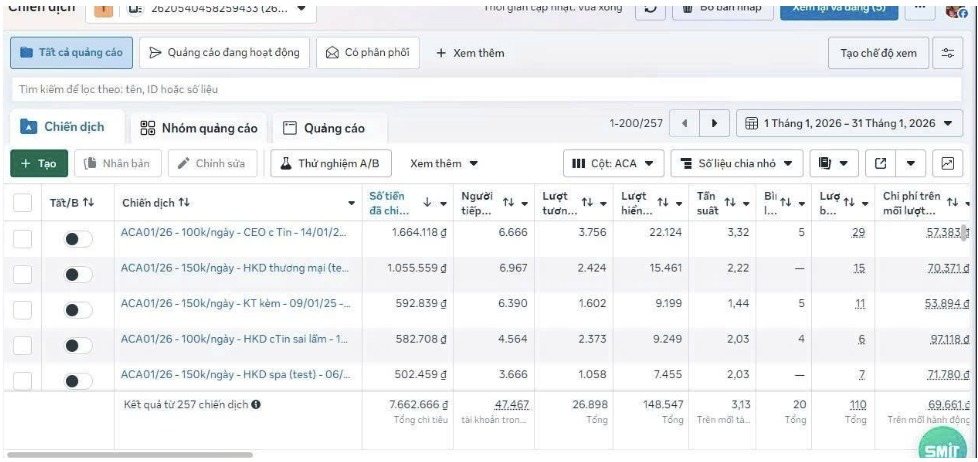Open the three-dot more options menu at top
The height and width of the screenshot is (462, 978).
click(919, 9)
